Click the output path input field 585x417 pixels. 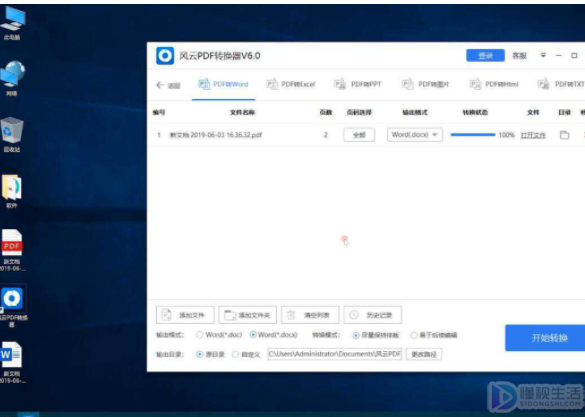pos(335,354)
